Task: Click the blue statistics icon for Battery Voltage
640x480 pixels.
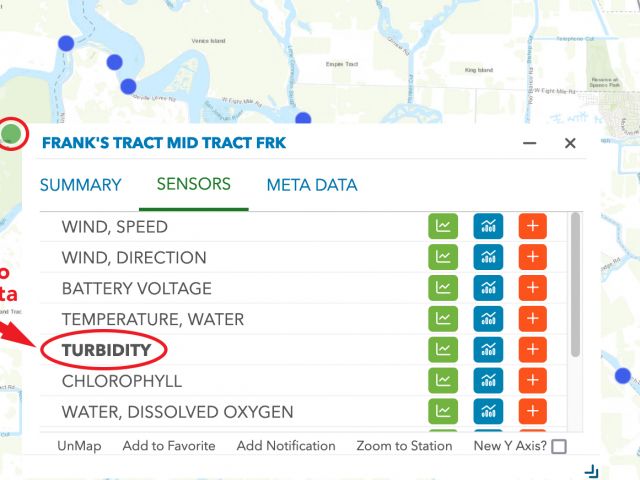Action: [488, 288]
